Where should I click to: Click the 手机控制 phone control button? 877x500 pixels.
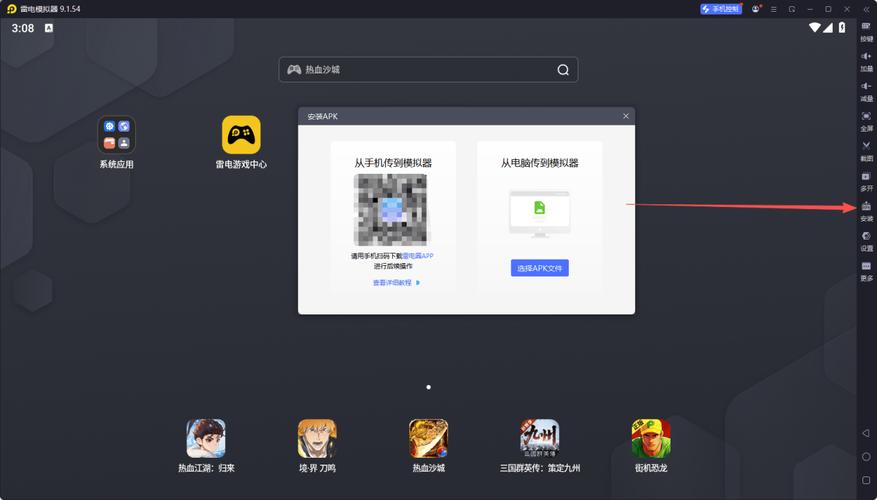(721, 9)
